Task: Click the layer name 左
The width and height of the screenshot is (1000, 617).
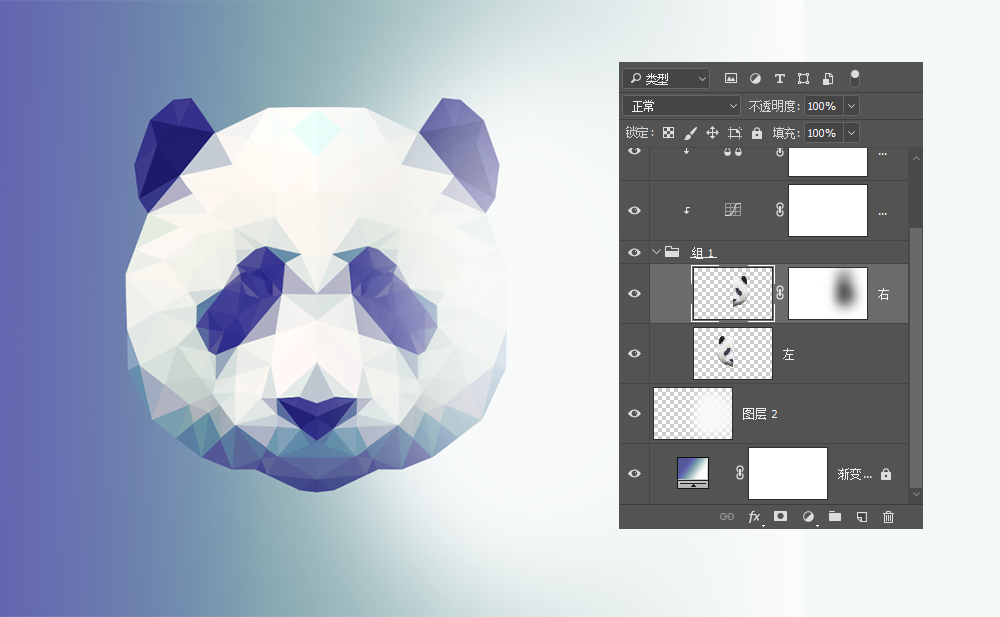Action: point(788,354)
